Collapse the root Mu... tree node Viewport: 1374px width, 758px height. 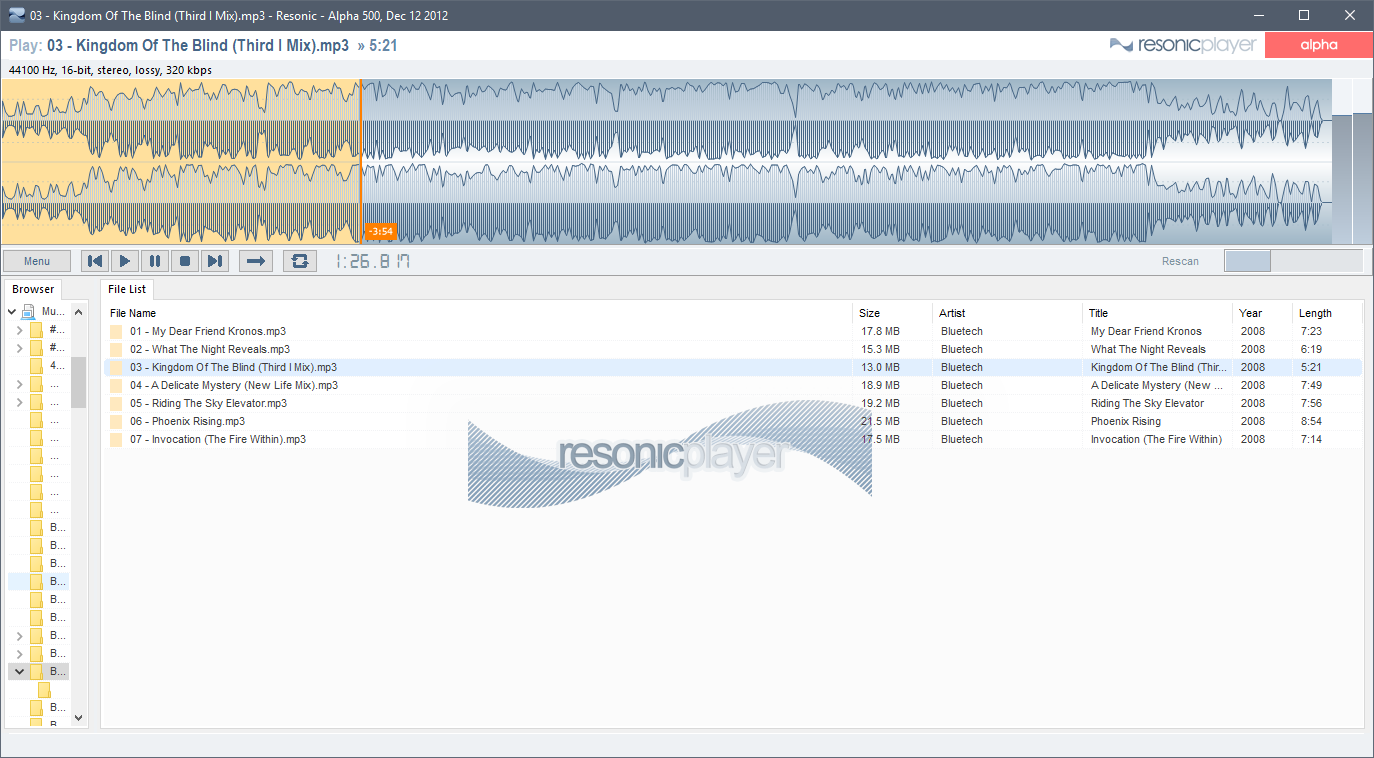click(x=12, y=312)
